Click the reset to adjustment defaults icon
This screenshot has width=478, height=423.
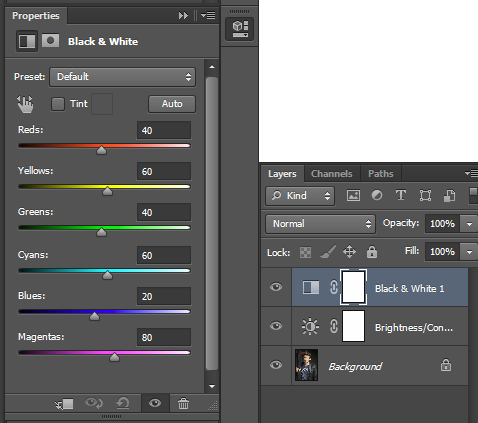(x=123, y=403)
